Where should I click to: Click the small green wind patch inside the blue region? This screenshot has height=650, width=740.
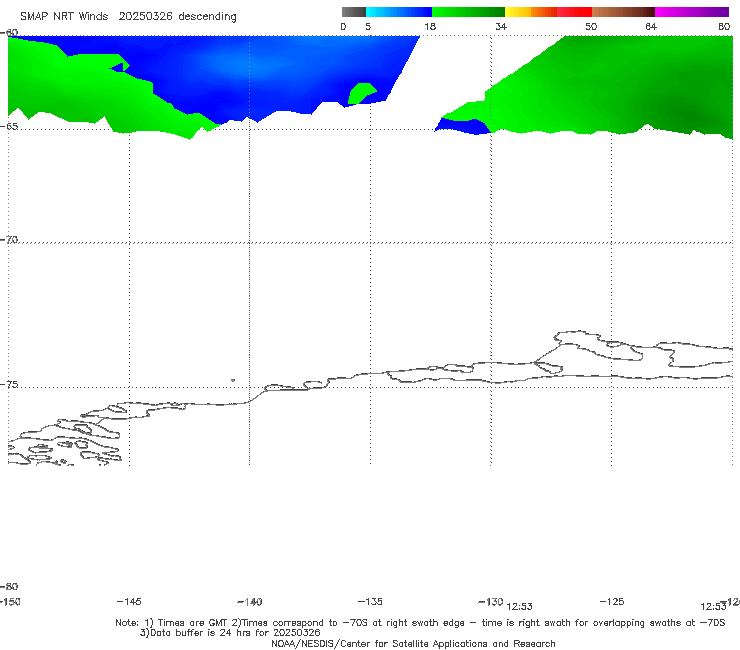(361, 93)
